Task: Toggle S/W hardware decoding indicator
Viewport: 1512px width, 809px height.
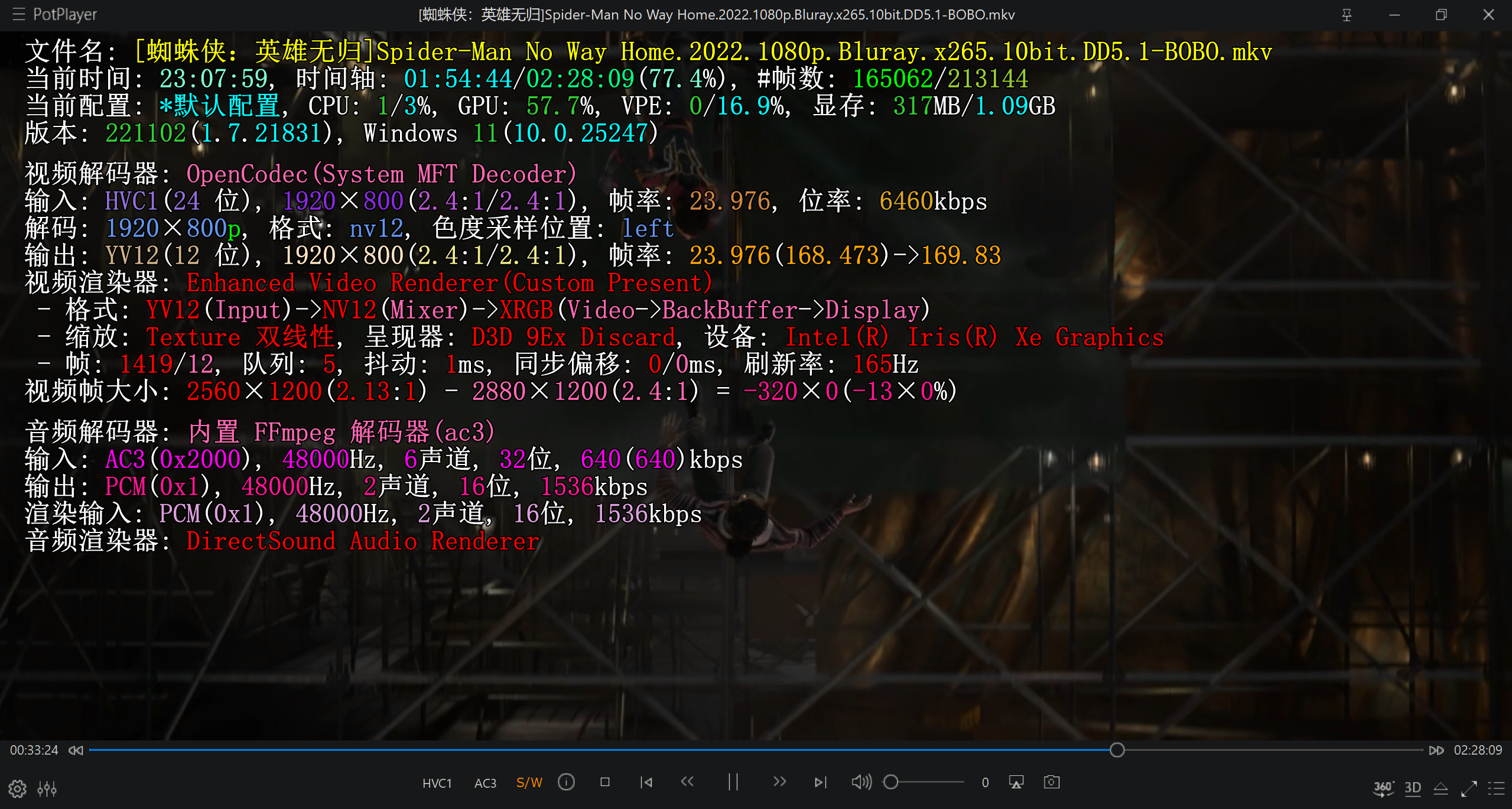Action: (x=529, y=783)
